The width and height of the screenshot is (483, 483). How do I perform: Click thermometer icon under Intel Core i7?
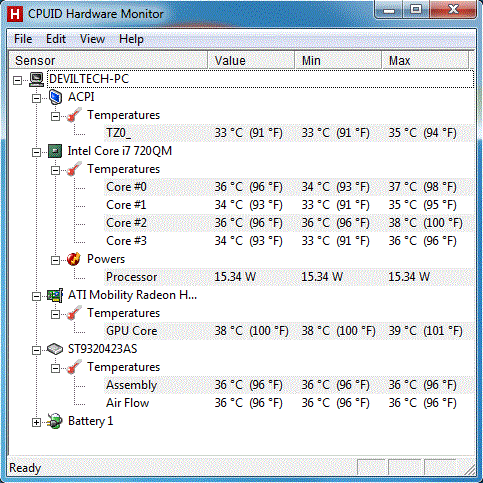click(x=74, y=169)
